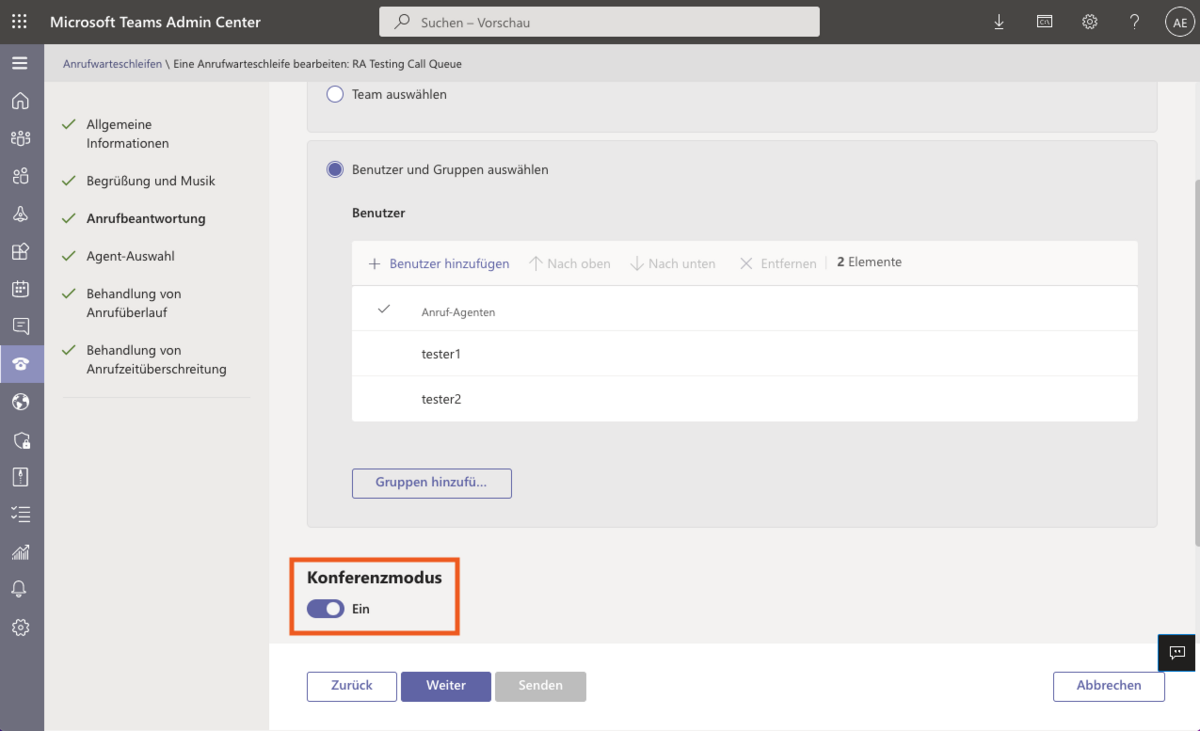Screen dimensions: 1200x731
Task: Open the Analytics reports sidebar icon
Action: click(x=20, y=552)
